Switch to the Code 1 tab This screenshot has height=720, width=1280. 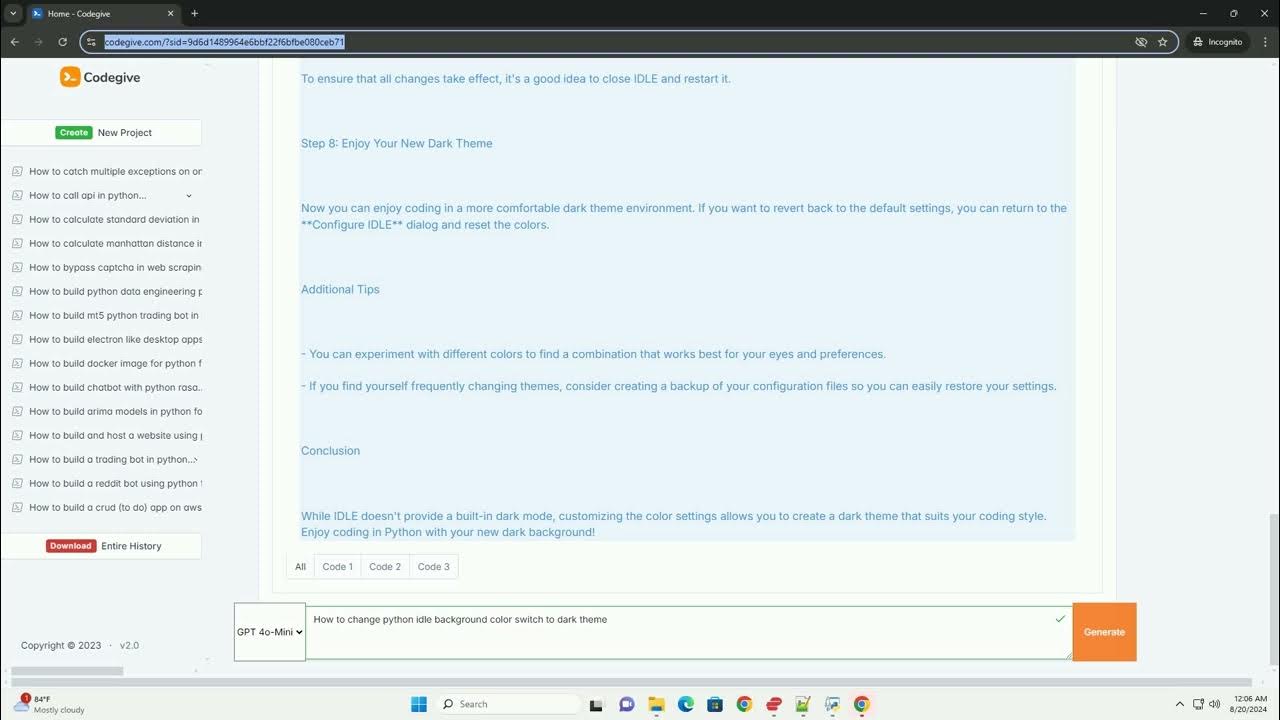tap(337, 566)
